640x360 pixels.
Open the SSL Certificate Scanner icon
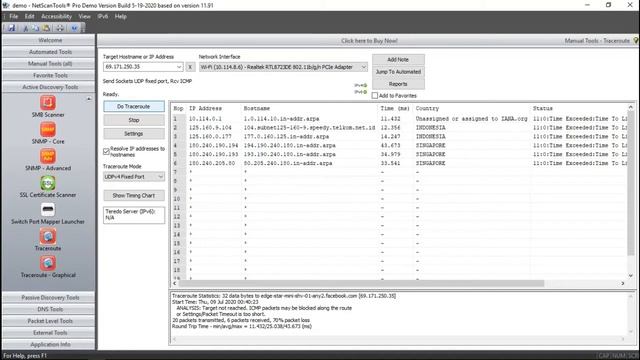(x=48, y=182)
